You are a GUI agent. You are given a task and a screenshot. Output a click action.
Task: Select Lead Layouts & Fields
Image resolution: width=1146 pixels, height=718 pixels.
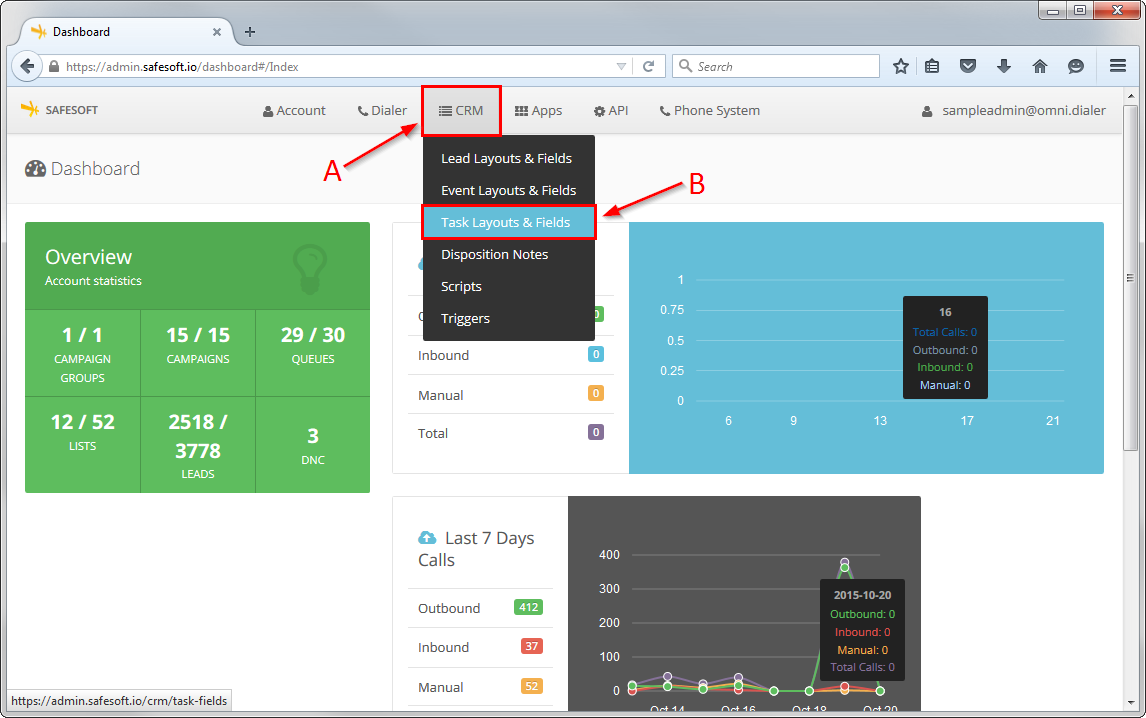(x=509, y=159)
